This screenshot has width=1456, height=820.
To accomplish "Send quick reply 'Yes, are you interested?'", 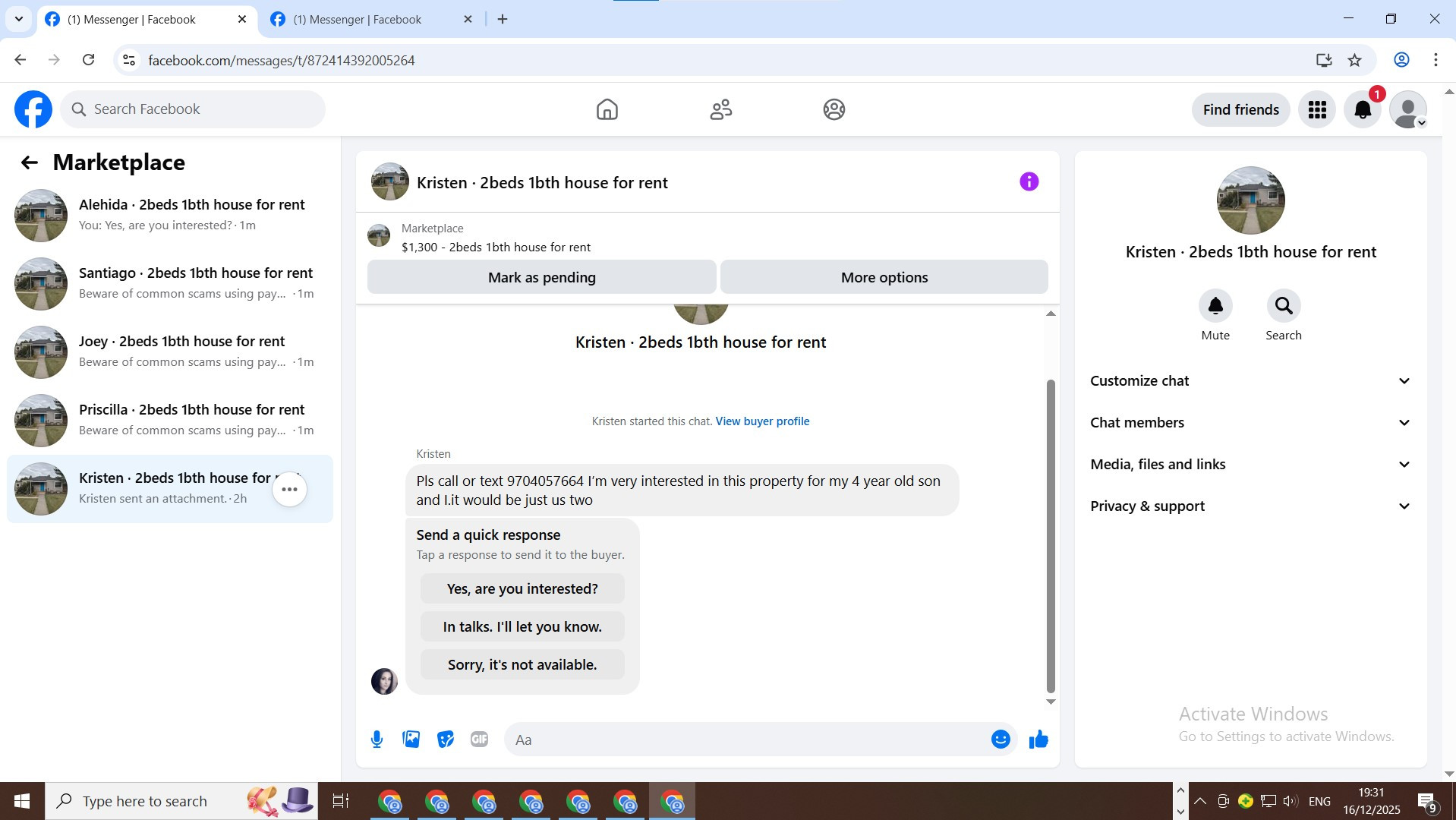I will click(x=522, y=589).
